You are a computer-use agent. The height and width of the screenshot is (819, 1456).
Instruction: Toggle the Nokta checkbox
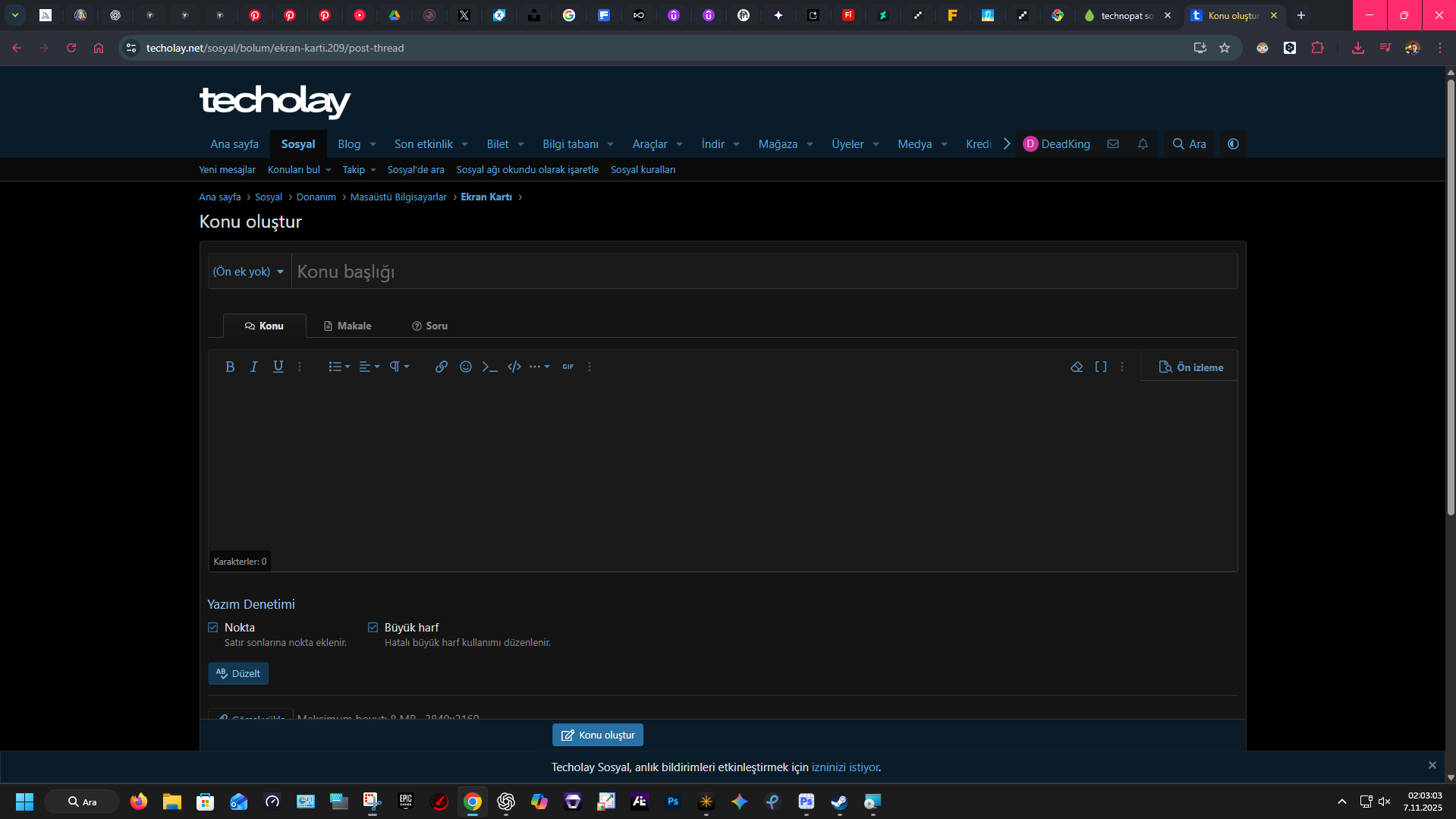click(x=213, y=628)
